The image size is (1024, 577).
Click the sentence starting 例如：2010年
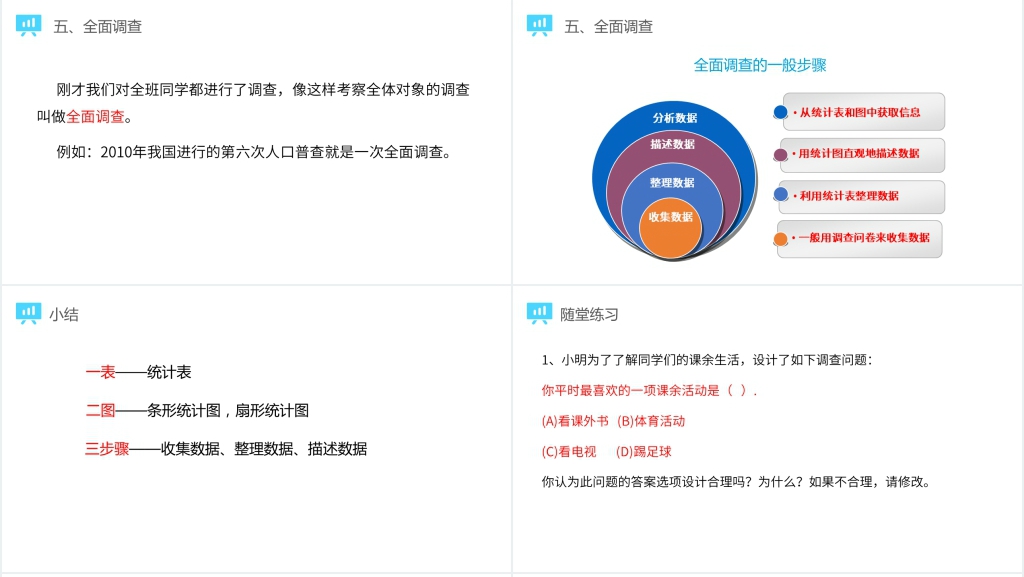pos(254,152)
